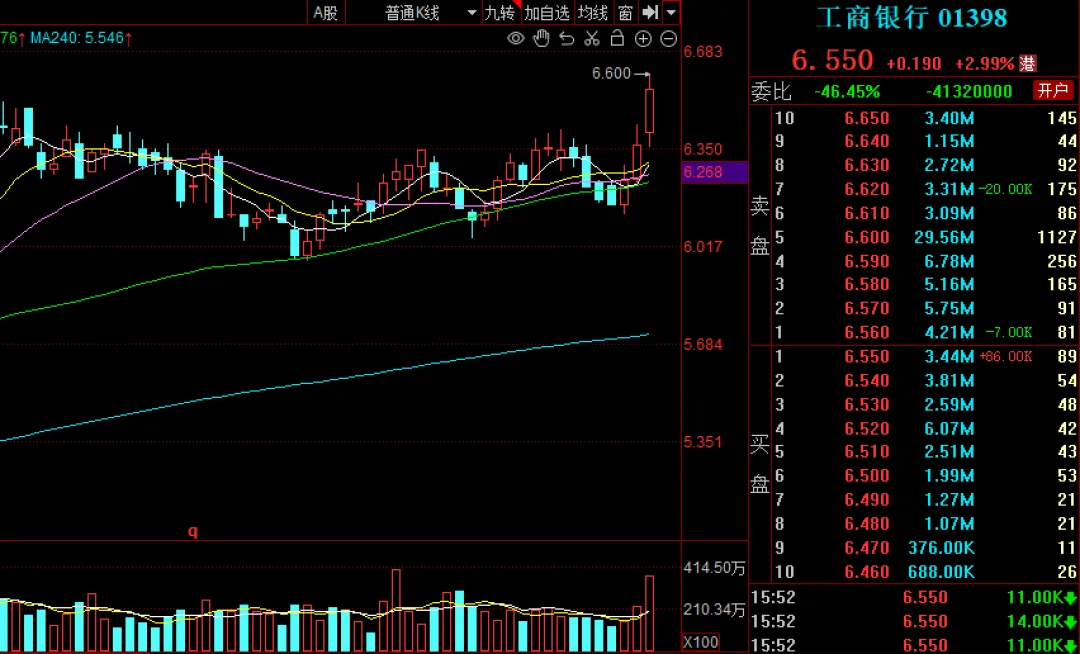Click 加自选 to add to watchlist
The height and width of the screenshot is (654, 1080).
click(547, 12)
